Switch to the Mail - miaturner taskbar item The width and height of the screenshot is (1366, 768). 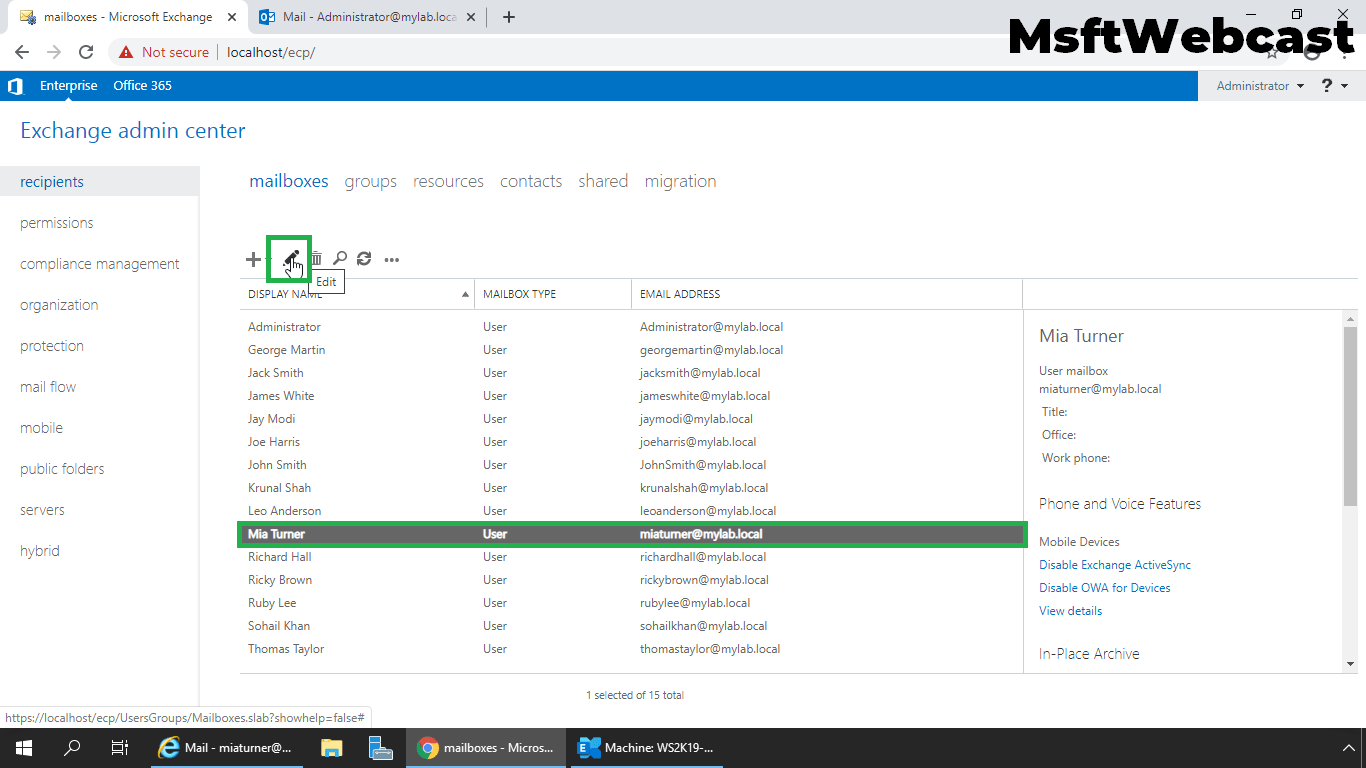227,747
